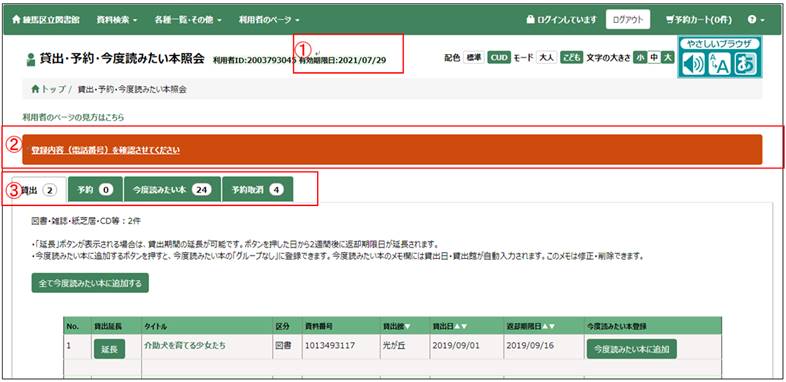This screenshot has width=786, height=382.
Task: Open the 利用者のページ dropdown menu
Action: point(269,20)
